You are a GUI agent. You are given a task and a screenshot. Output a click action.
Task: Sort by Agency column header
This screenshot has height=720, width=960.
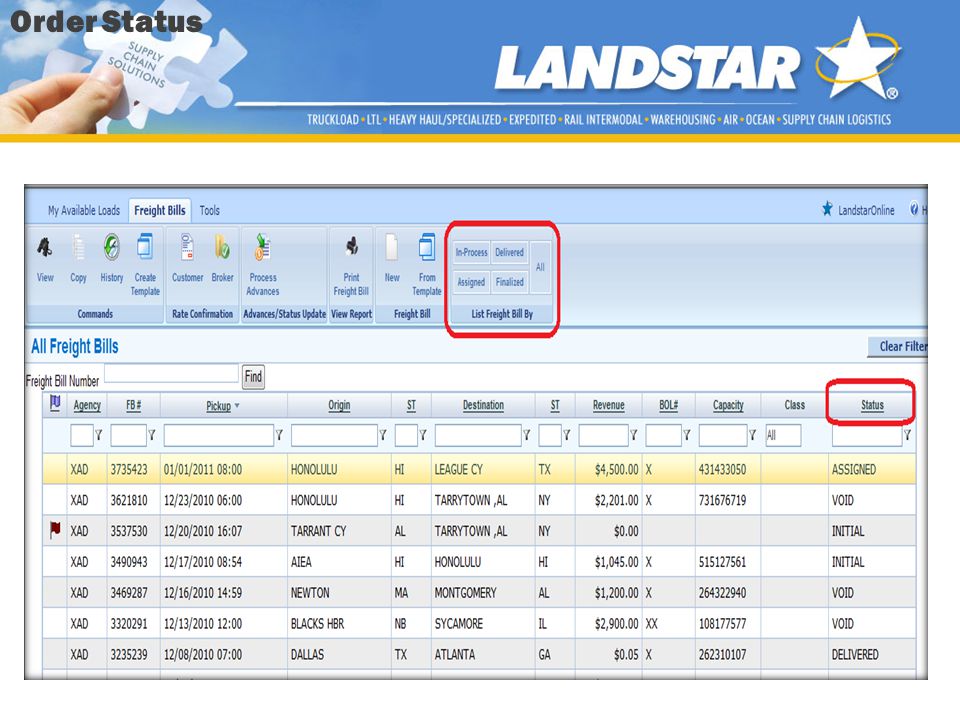coord(87,405)
